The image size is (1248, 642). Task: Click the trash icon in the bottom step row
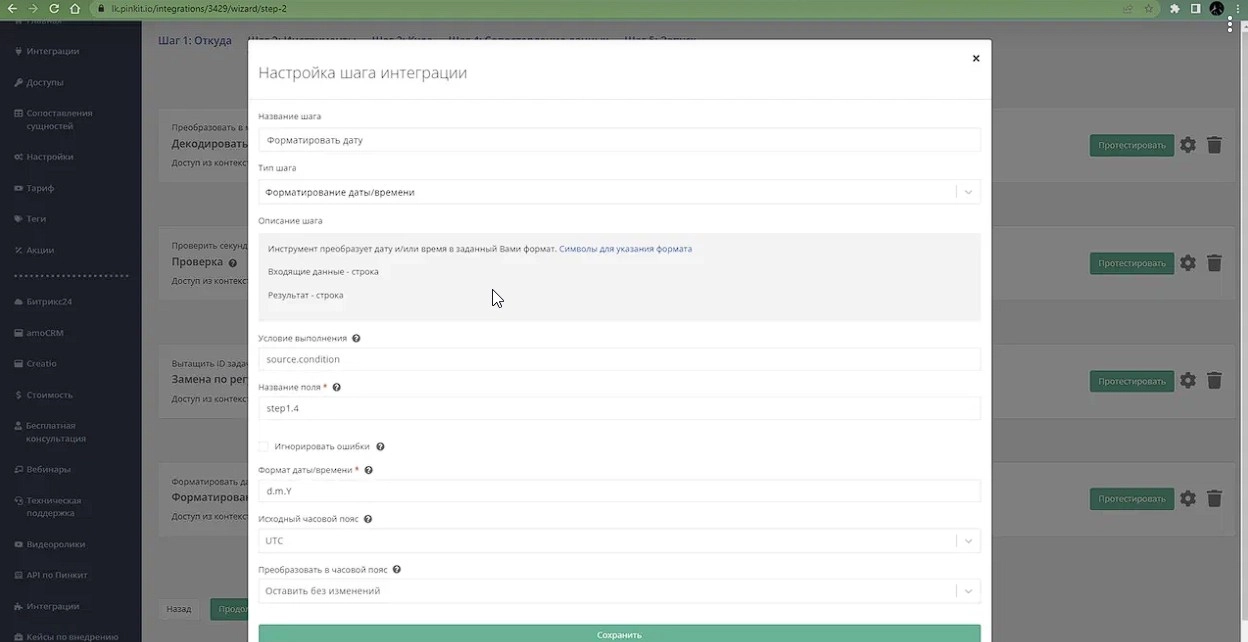point(1214,498)
